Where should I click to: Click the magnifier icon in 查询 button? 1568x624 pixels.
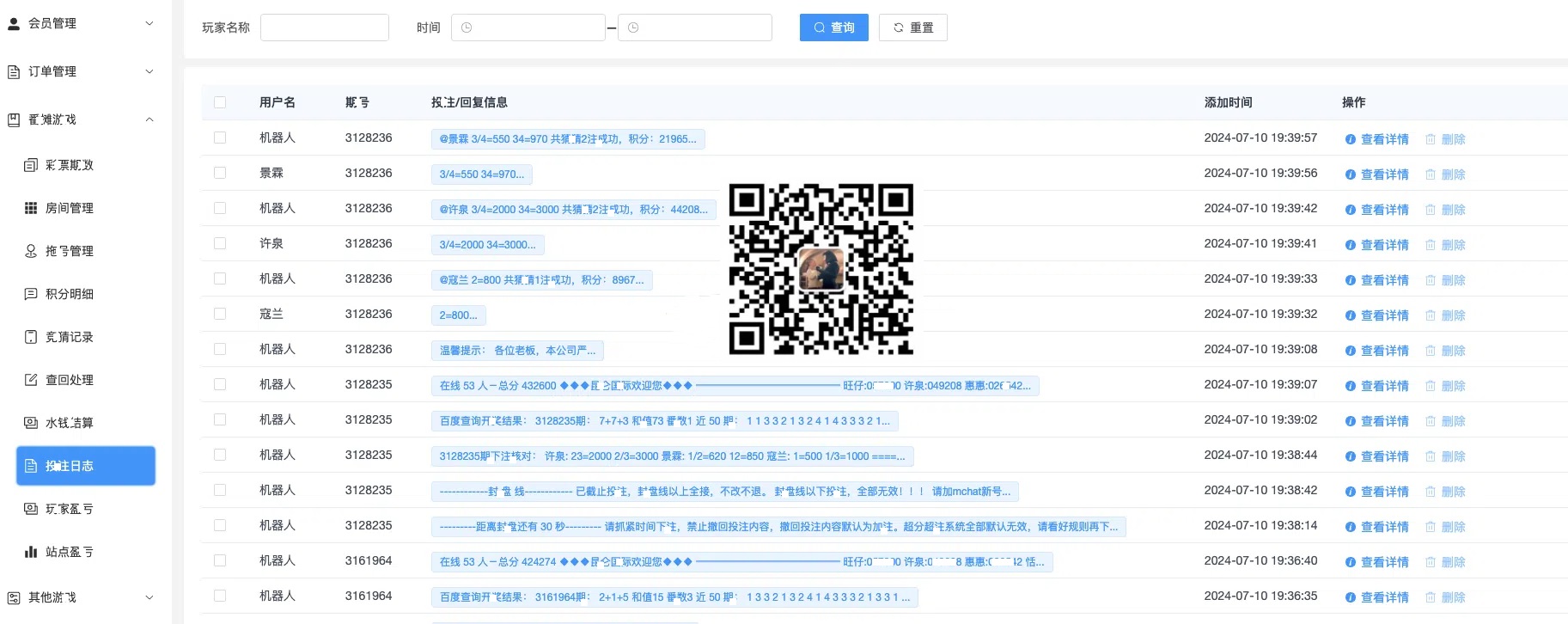[x=819, y=28]
